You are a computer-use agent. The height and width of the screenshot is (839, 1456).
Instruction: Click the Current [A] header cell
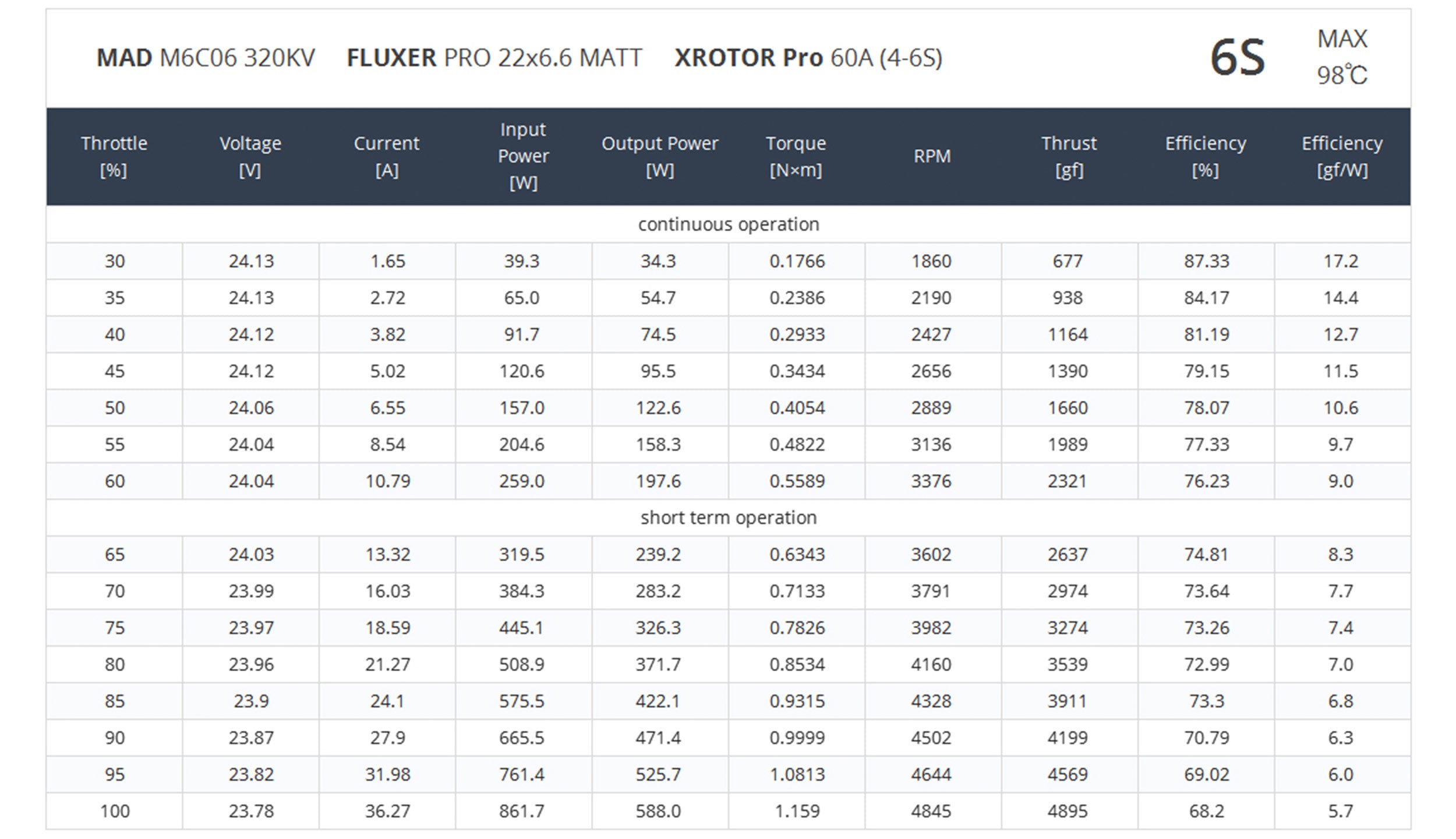click(387, 156)
